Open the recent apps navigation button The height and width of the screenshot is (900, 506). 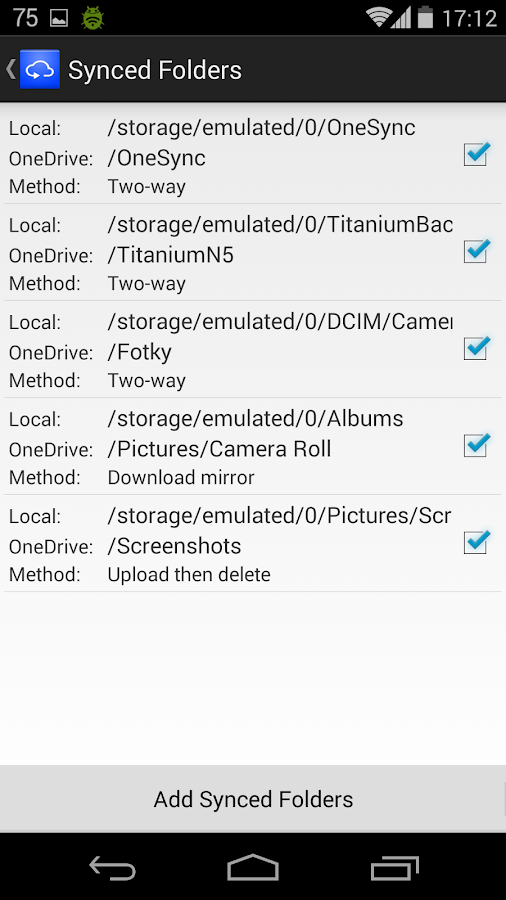(x=394, y=867)
